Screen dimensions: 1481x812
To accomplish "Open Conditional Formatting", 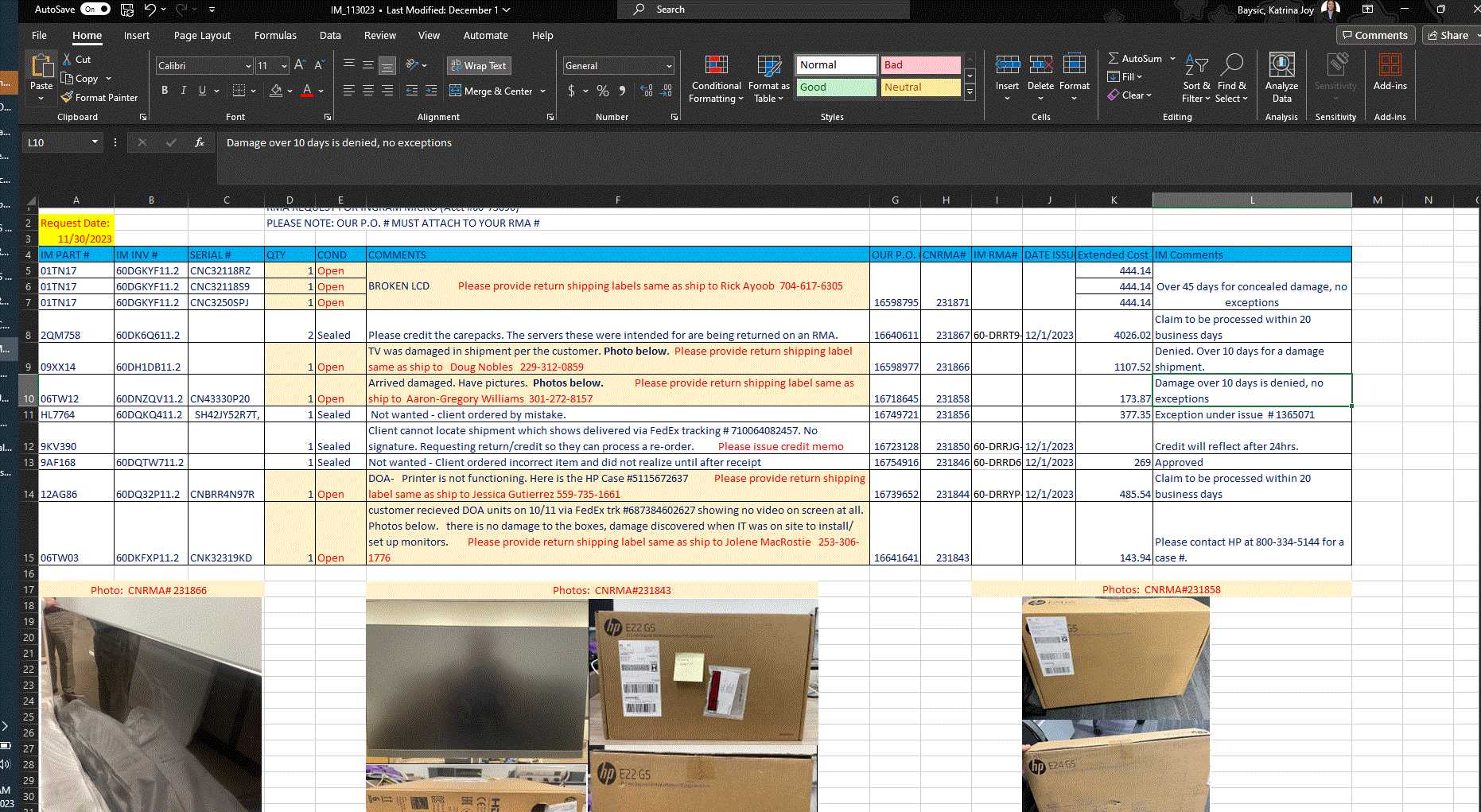I will (x=716, y=79).
